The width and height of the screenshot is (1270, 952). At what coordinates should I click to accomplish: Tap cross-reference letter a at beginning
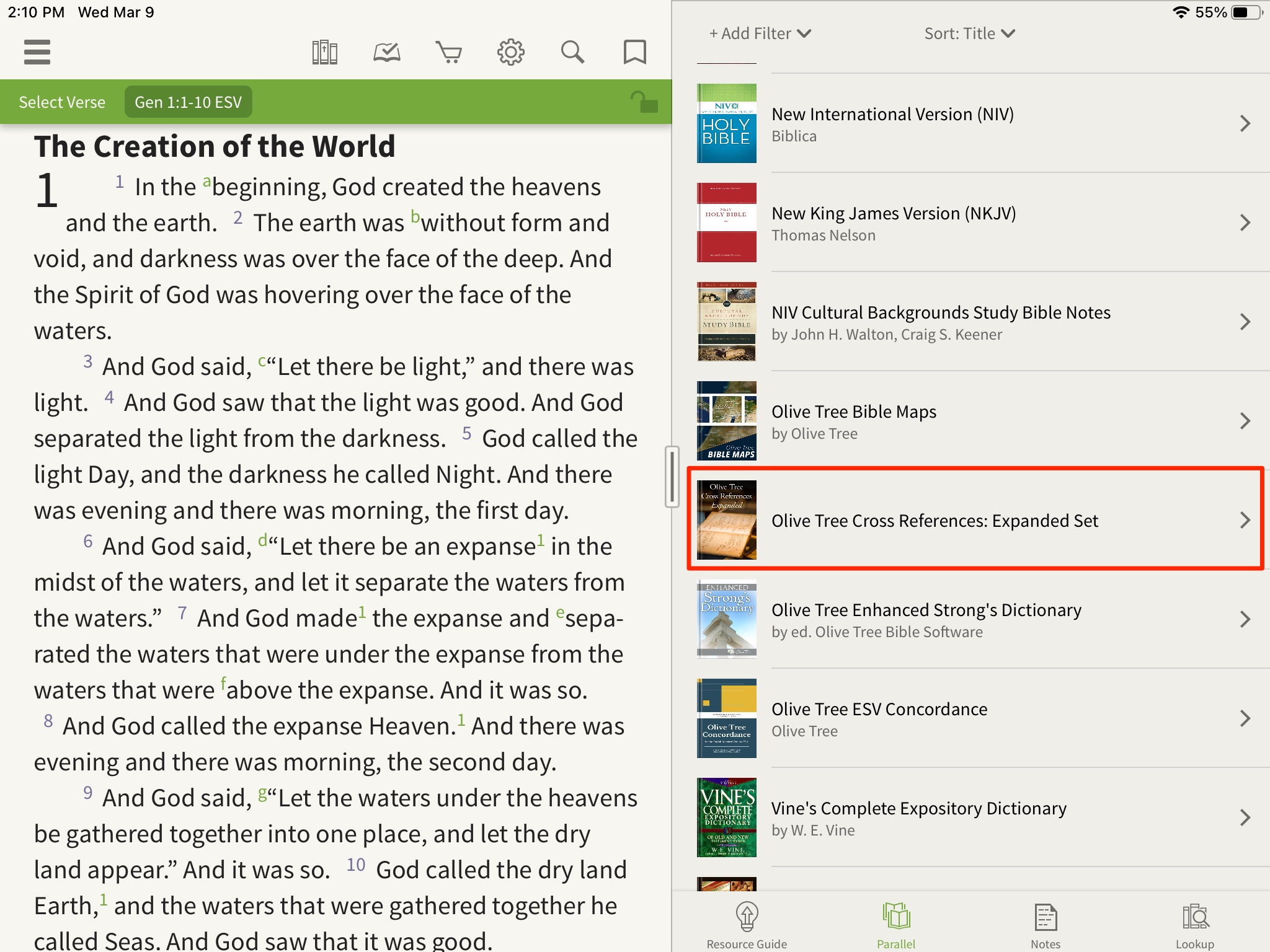[x=206, y=183]
